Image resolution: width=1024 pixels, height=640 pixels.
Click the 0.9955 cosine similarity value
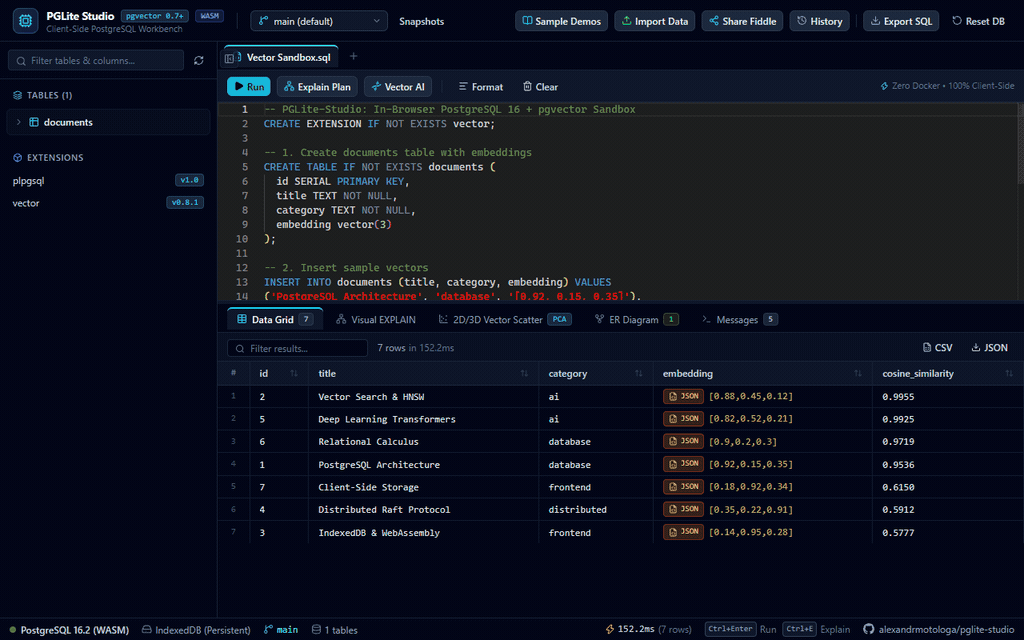[x=898, y=396]
